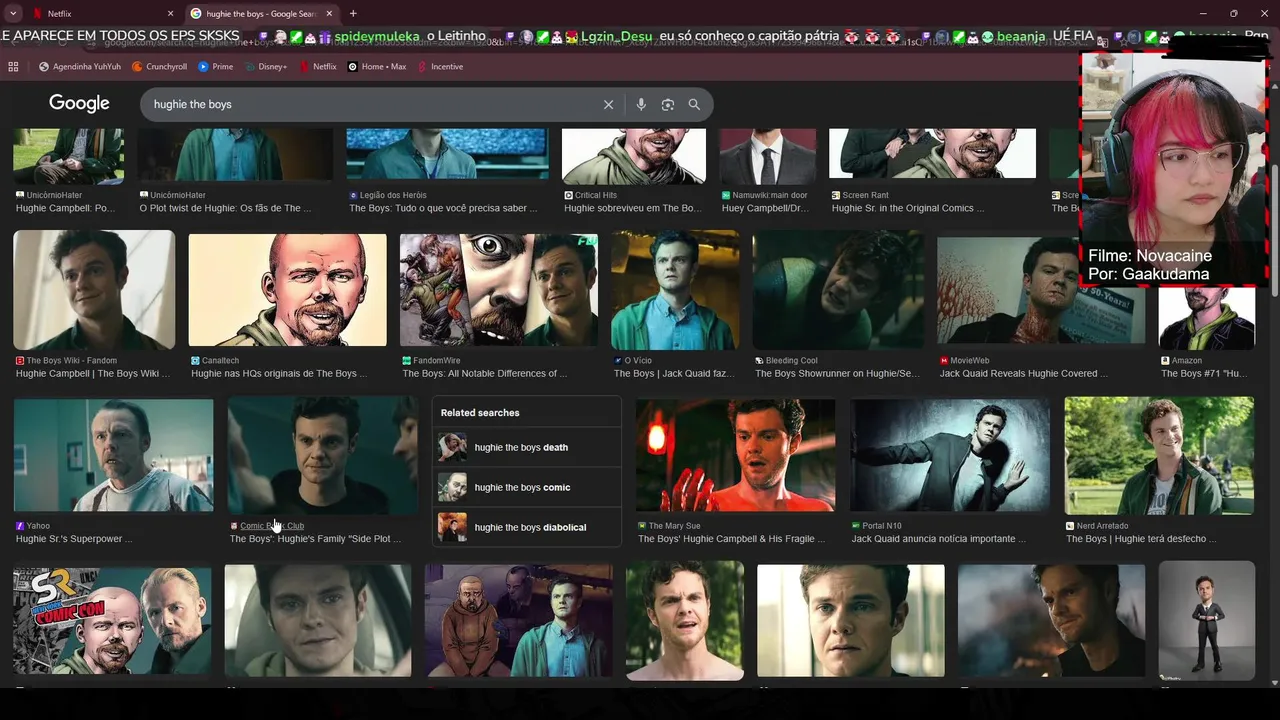
Task: Select related search 'hughie the boys comic'
Action: (x=527, y=487)
